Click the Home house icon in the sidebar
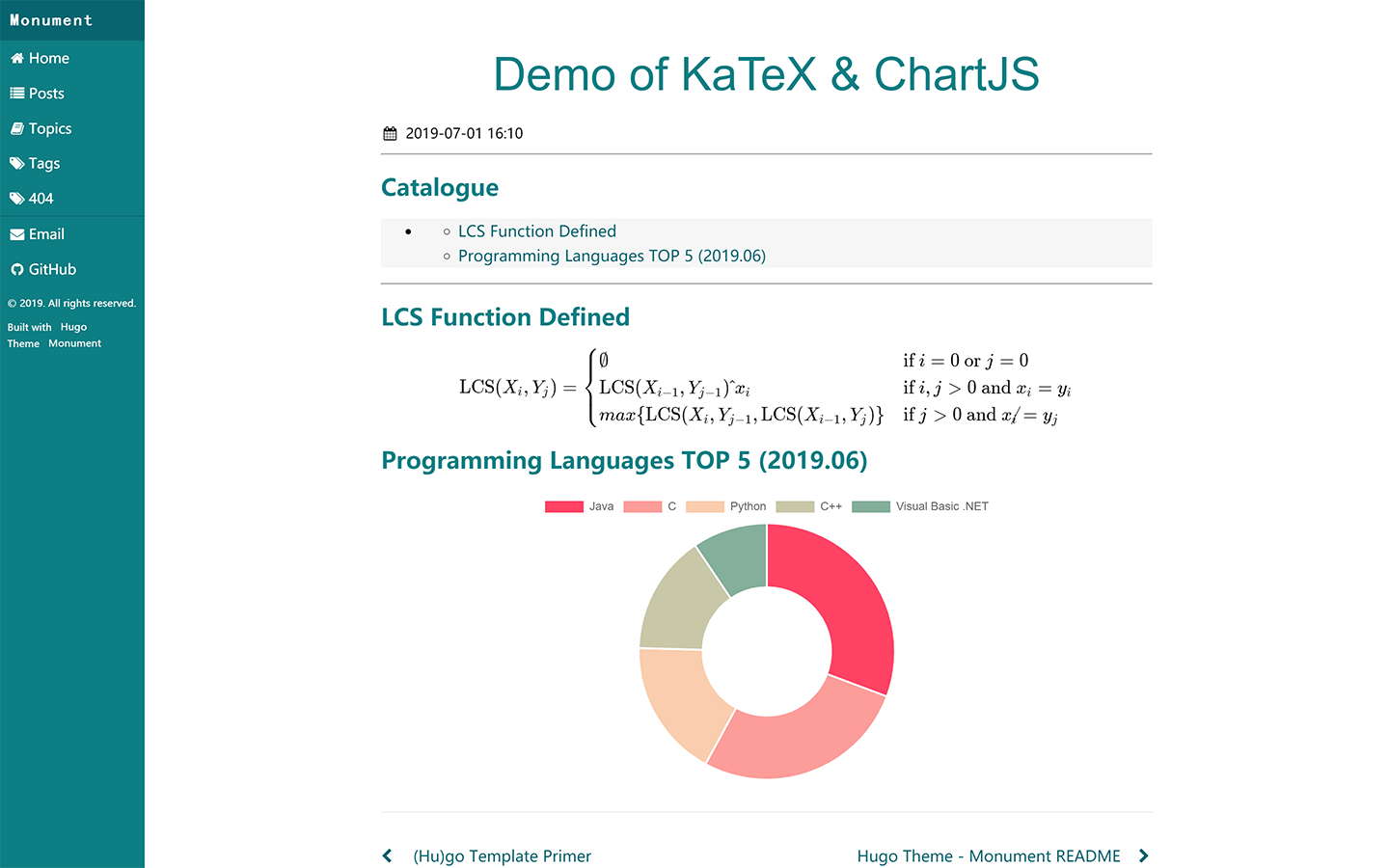The height and width of the screenshot is (868, 1389). pos(16,58)
